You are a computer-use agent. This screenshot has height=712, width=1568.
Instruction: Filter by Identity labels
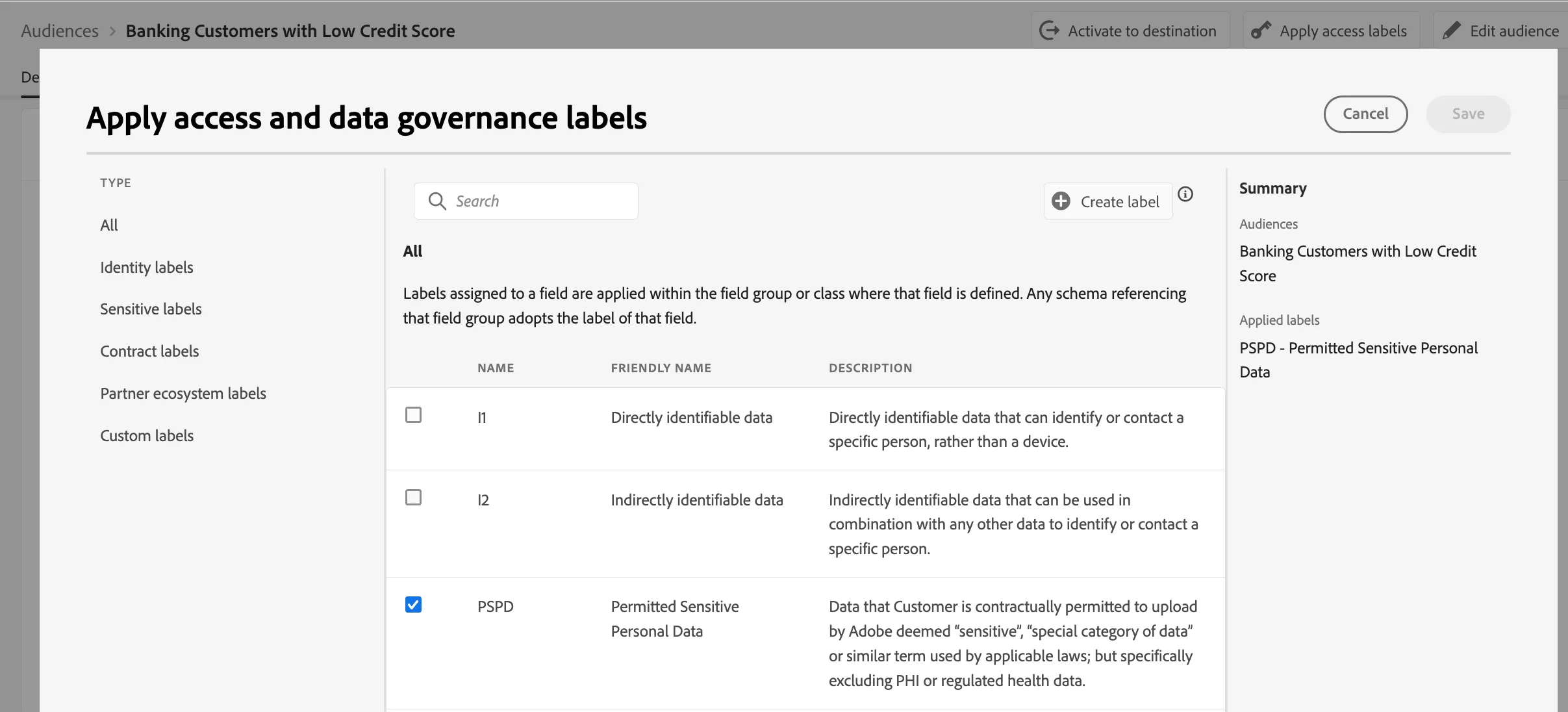pos(147,267)
